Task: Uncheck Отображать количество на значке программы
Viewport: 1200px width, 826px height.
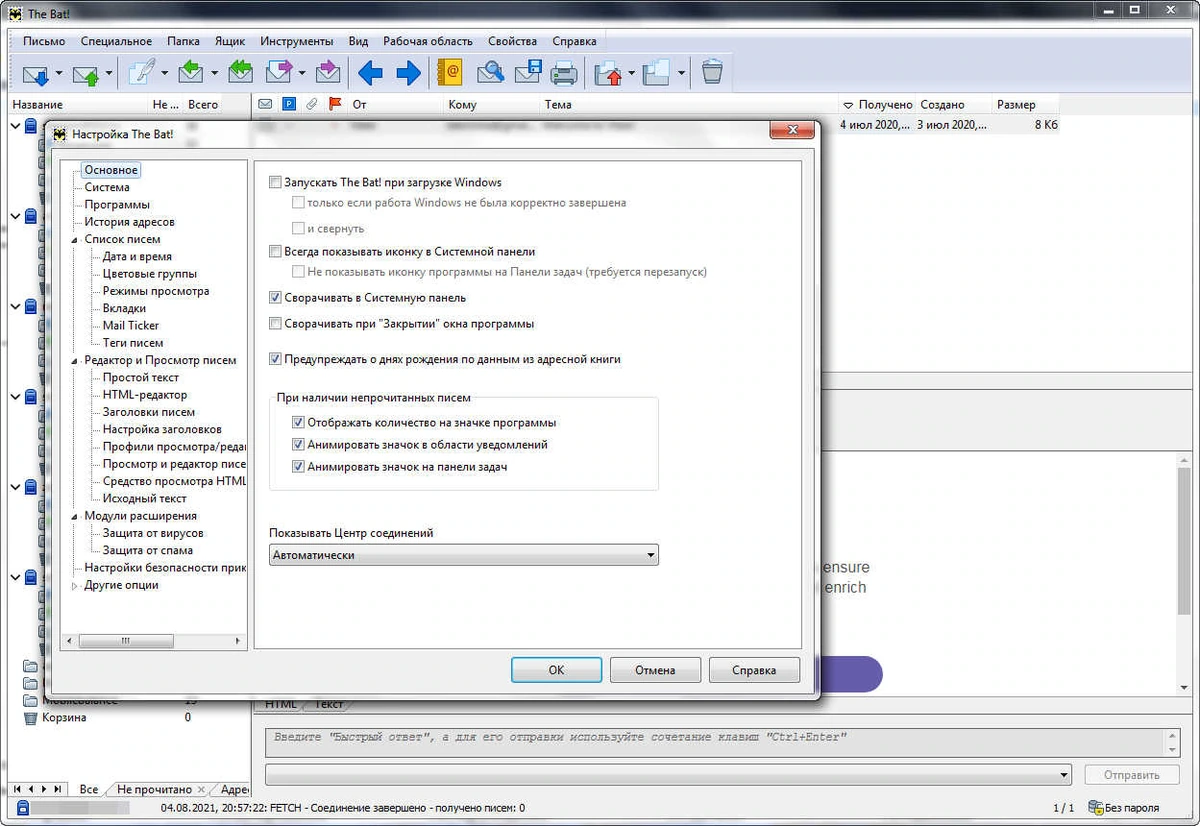Action: coord(298,423)
